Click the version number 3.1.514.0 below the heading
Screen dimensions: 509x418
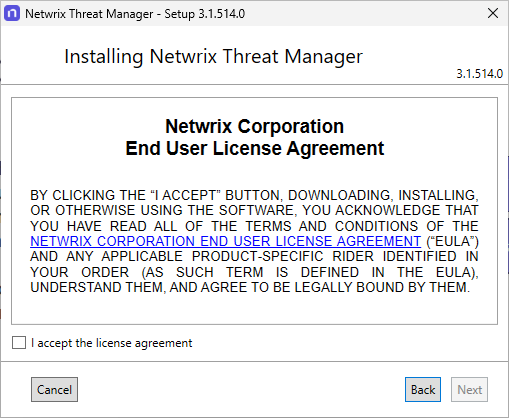coord(479,74)
